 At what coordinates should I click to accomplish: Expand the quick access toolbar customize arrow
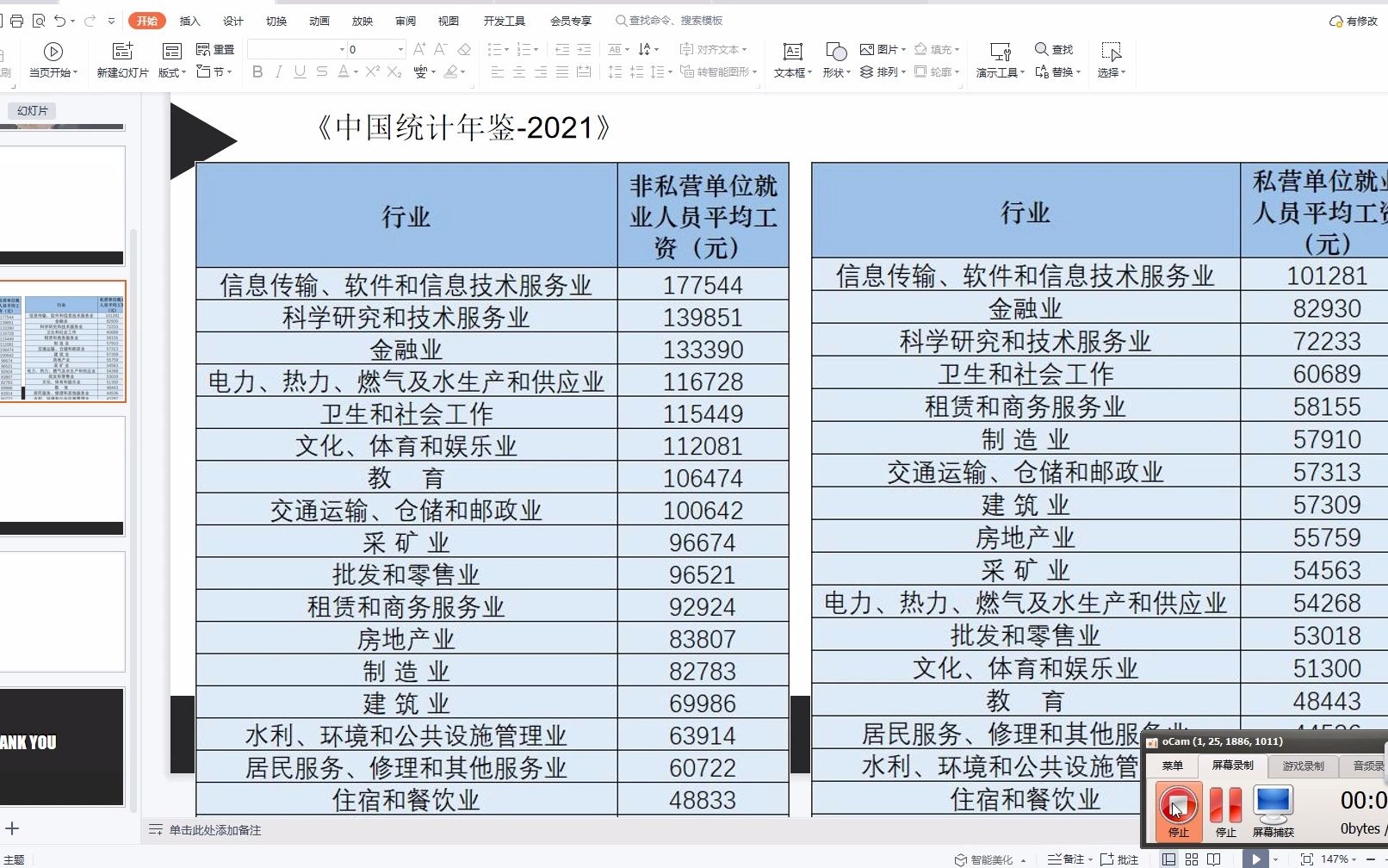112,21
